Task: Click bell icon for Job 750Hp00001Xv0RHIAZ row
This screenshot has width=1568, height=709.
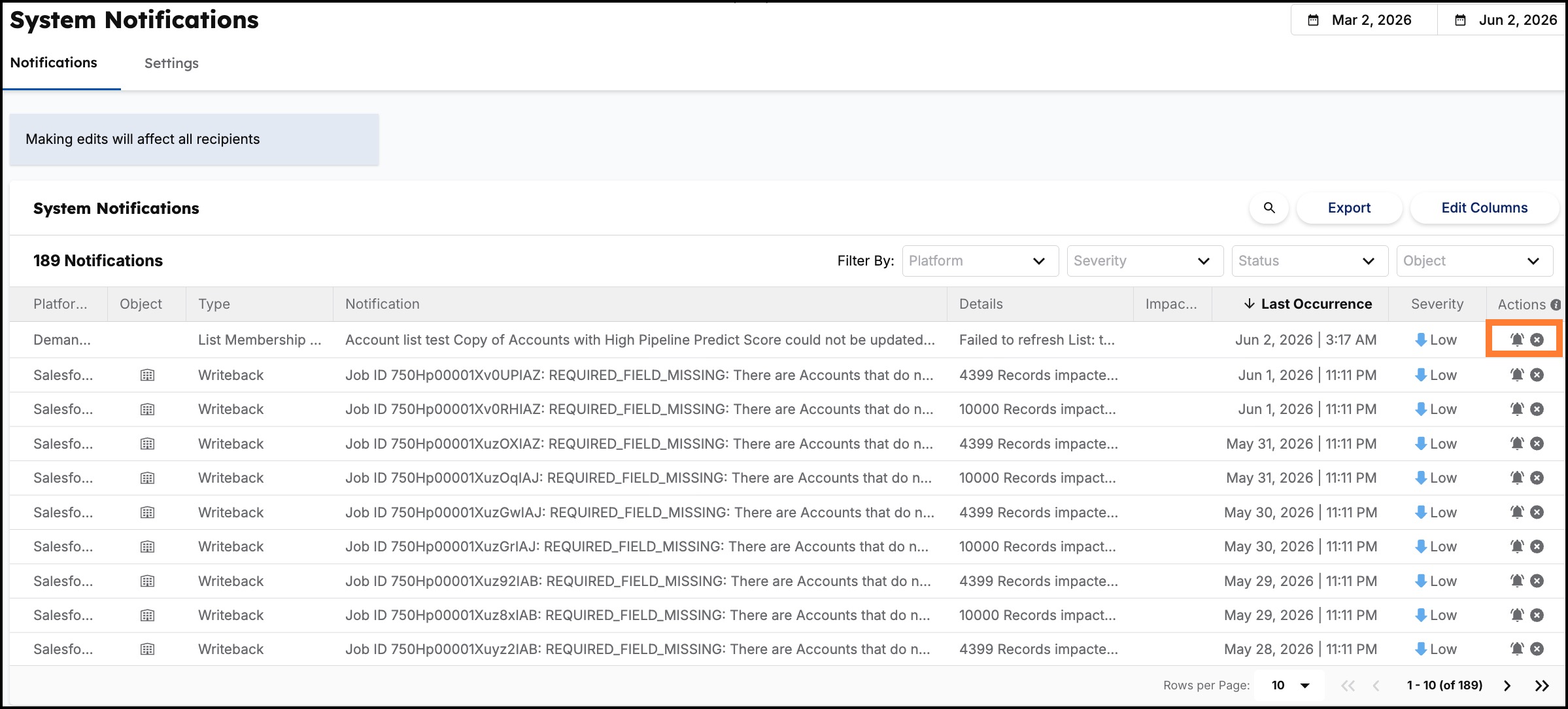Action: pos(1517,409)
